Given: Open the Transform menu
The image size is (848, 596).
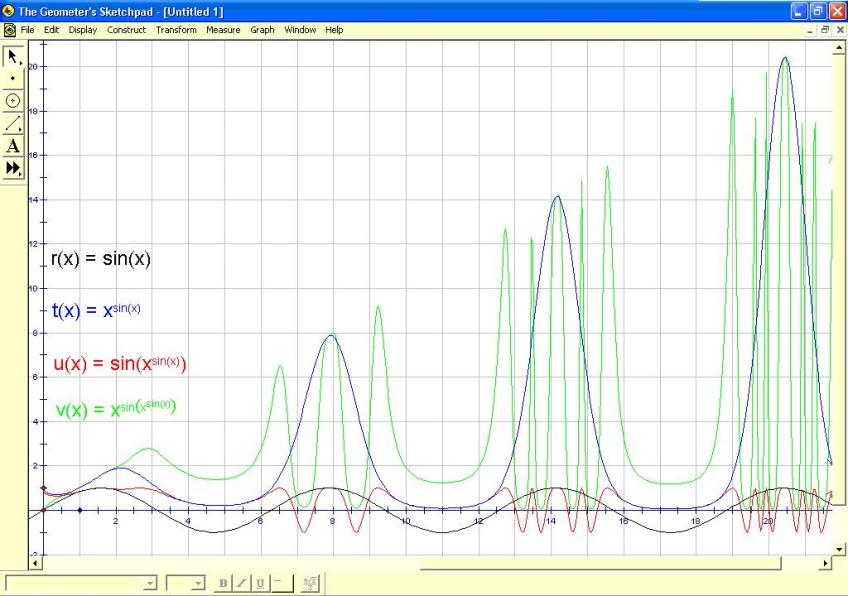Looking at the screenshot, I should click(176, 30).
